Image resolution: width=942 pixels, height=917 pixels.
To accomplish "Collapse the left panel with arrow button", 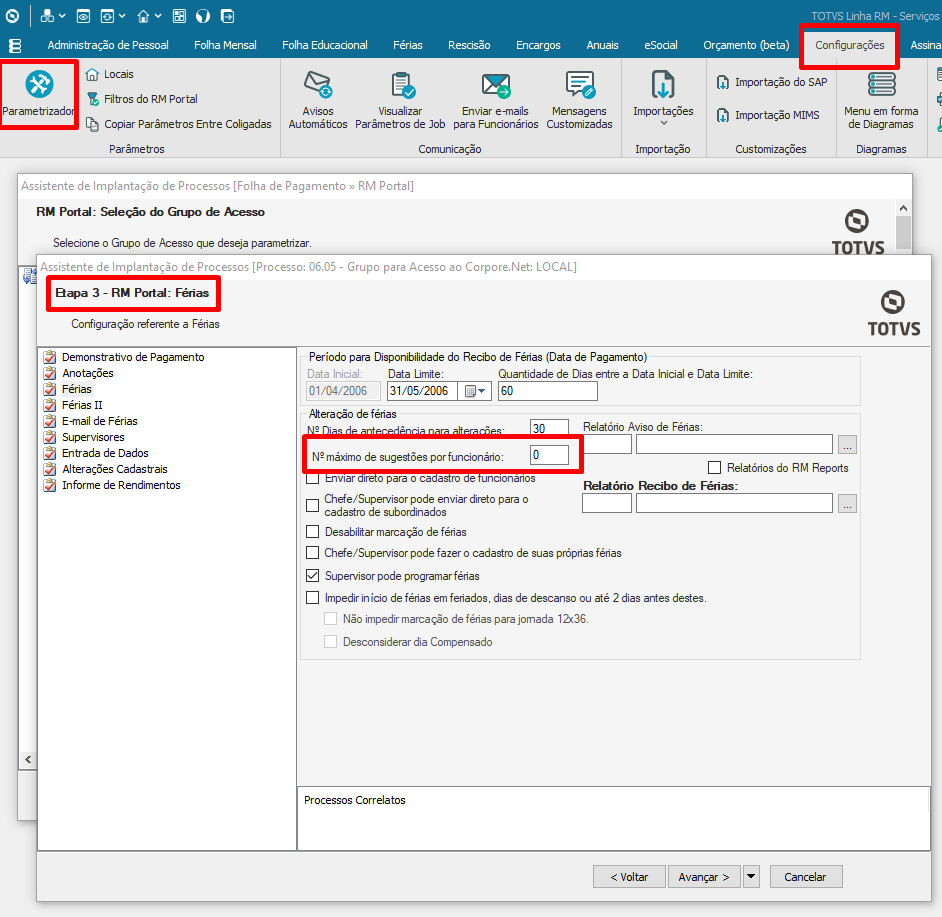I will pyautogui.click(x=28, y=760).
